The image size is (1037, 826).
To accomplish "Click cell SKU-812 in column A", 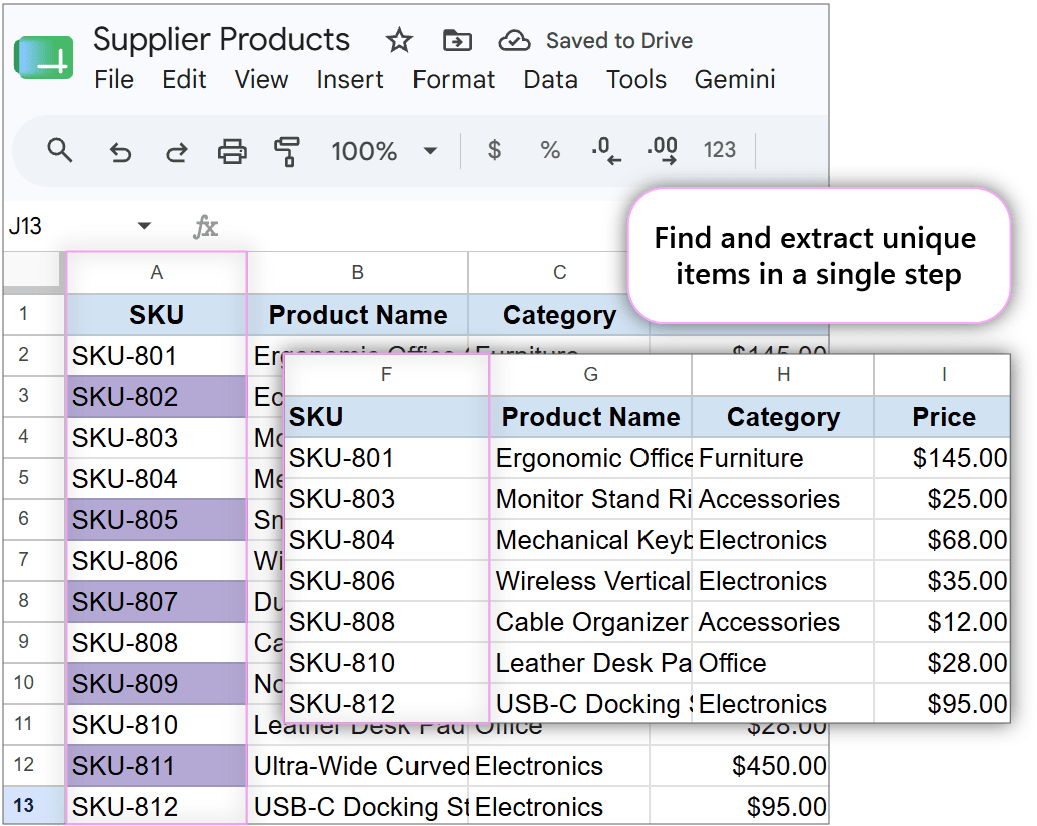I will (x=157, y=807).
